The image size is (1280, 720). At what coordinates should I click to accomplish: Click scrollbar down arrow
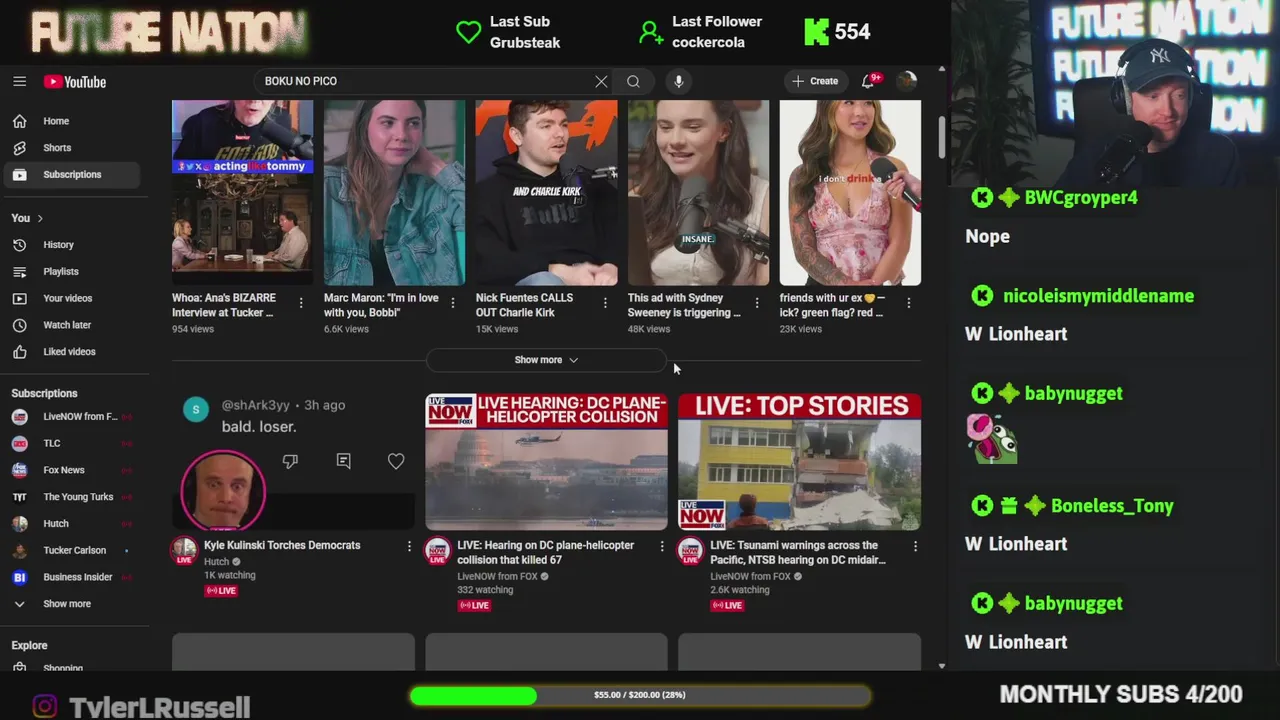pyautogui.click(x=941, y=666)
